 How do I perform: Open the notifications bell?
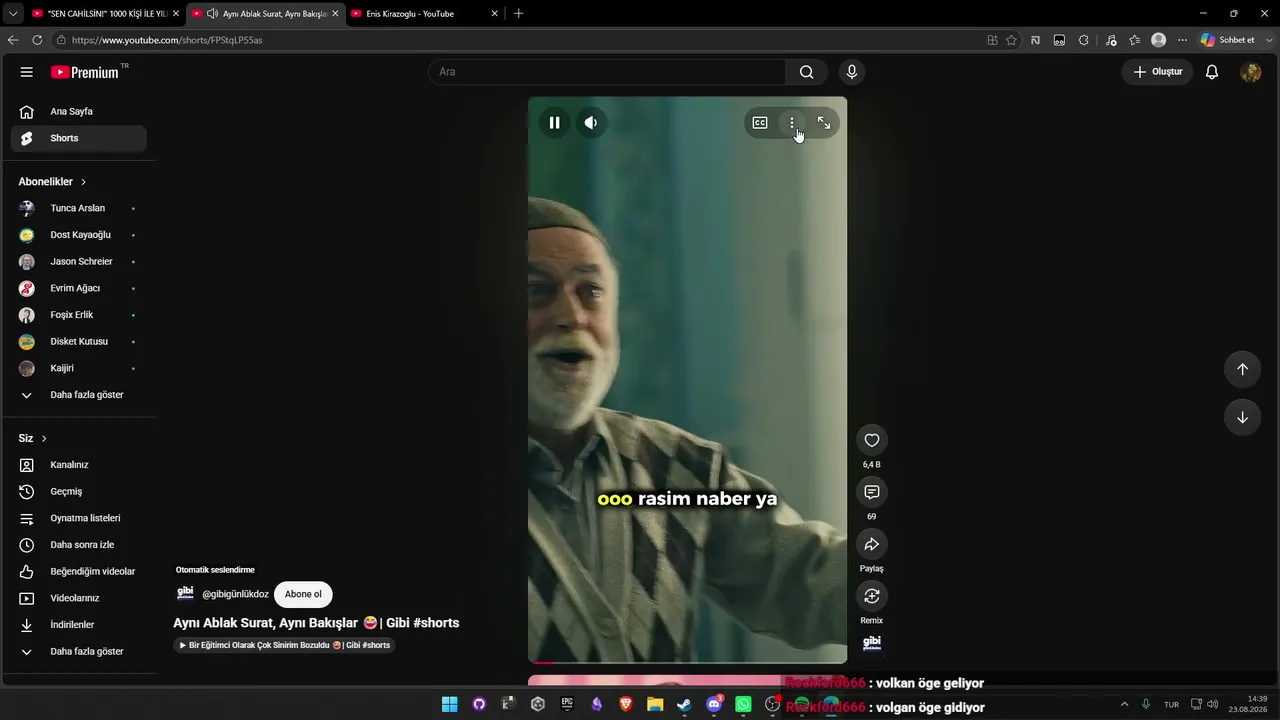[1212, 72]
